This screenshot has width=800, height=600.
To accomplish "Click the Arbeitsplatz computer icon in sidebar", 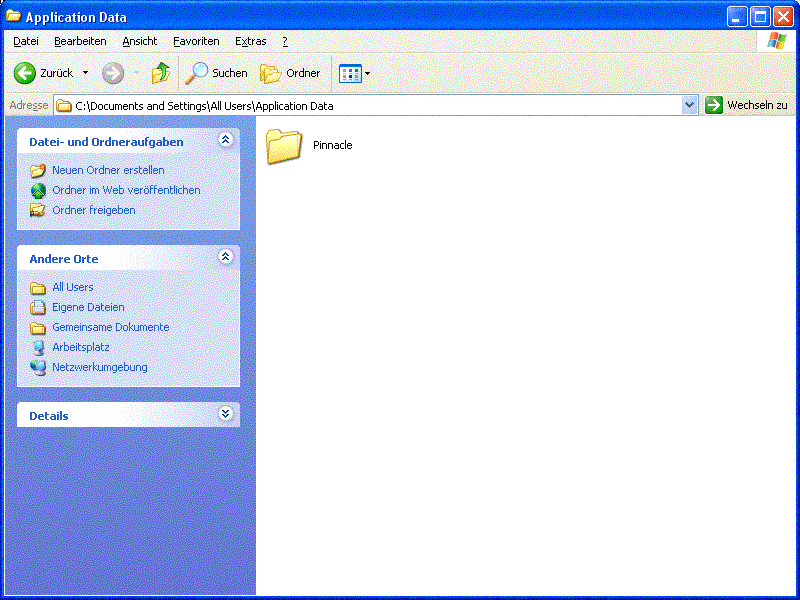I will pyautogui.click(x=38, y=347).
